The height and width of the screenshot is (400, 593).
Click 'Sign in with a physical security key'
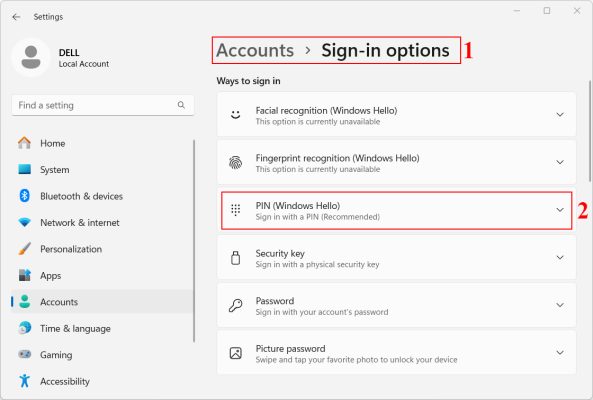[317, 264]
